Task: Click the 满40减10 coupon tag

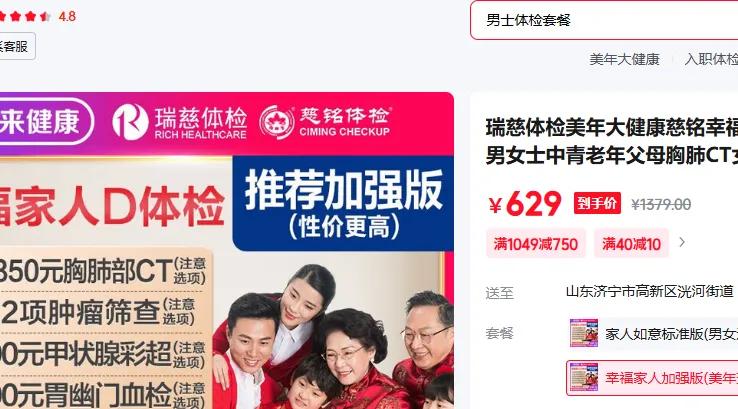Action: tap(631, 244)
